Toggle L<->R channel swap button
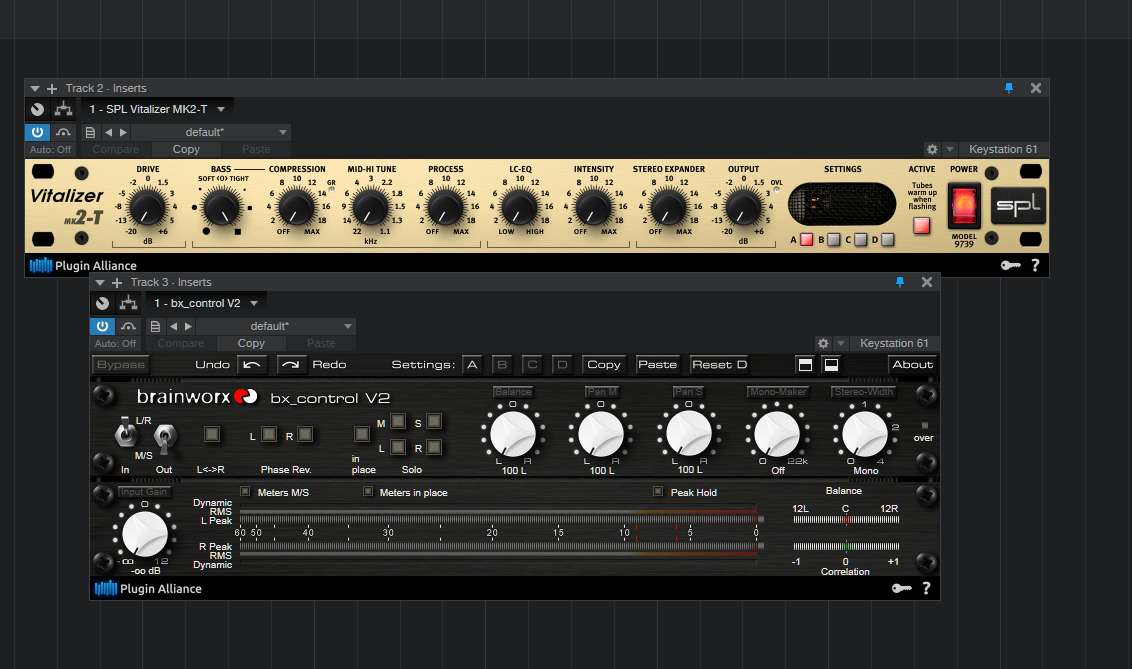This screenshot has height=669, width=1132. [212, 434]
